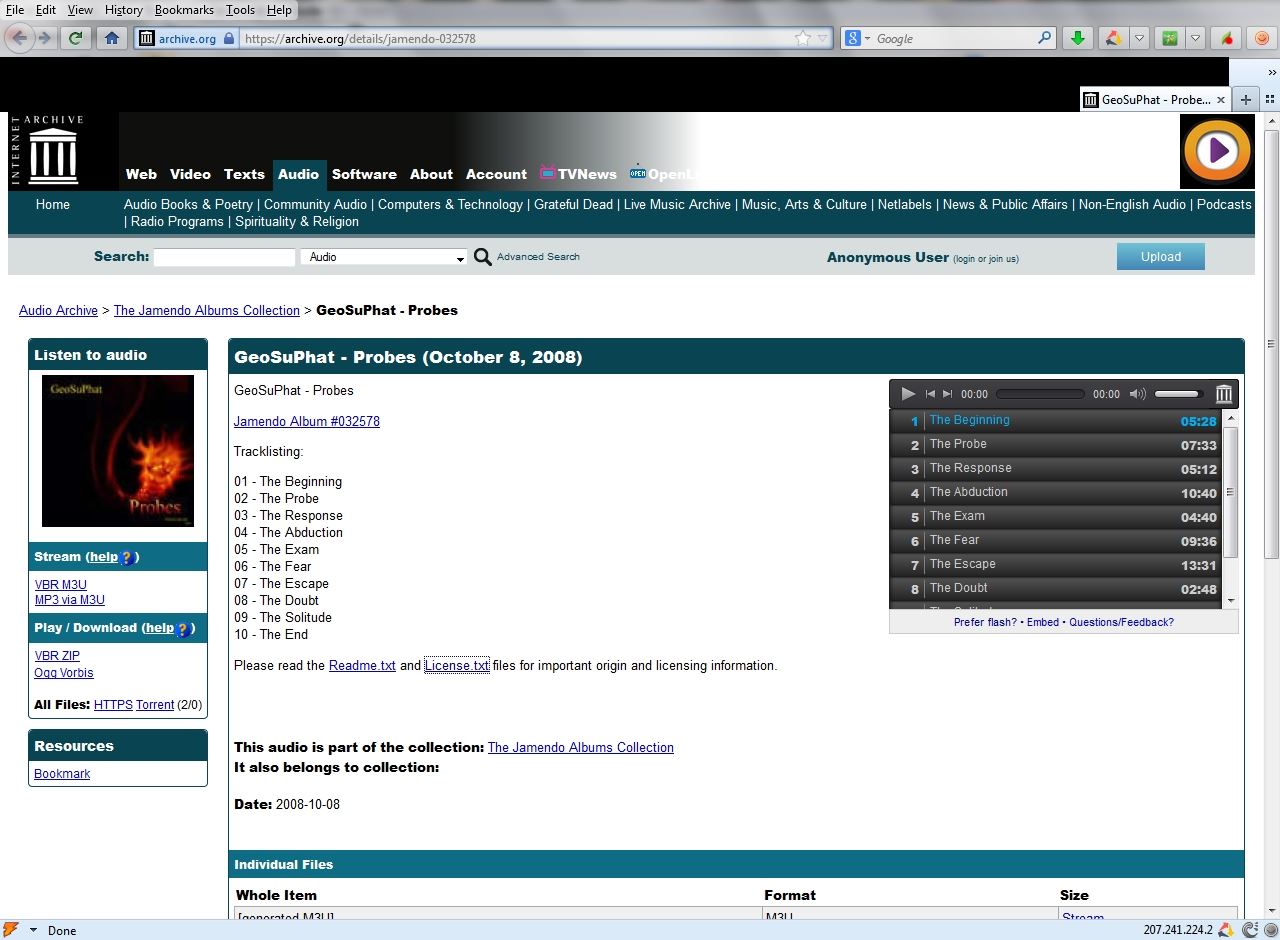Screen dimensions: 1280x940
Task: Close the GeoSuPhat - Probes tab
Action: click(x=1221, y=100)
